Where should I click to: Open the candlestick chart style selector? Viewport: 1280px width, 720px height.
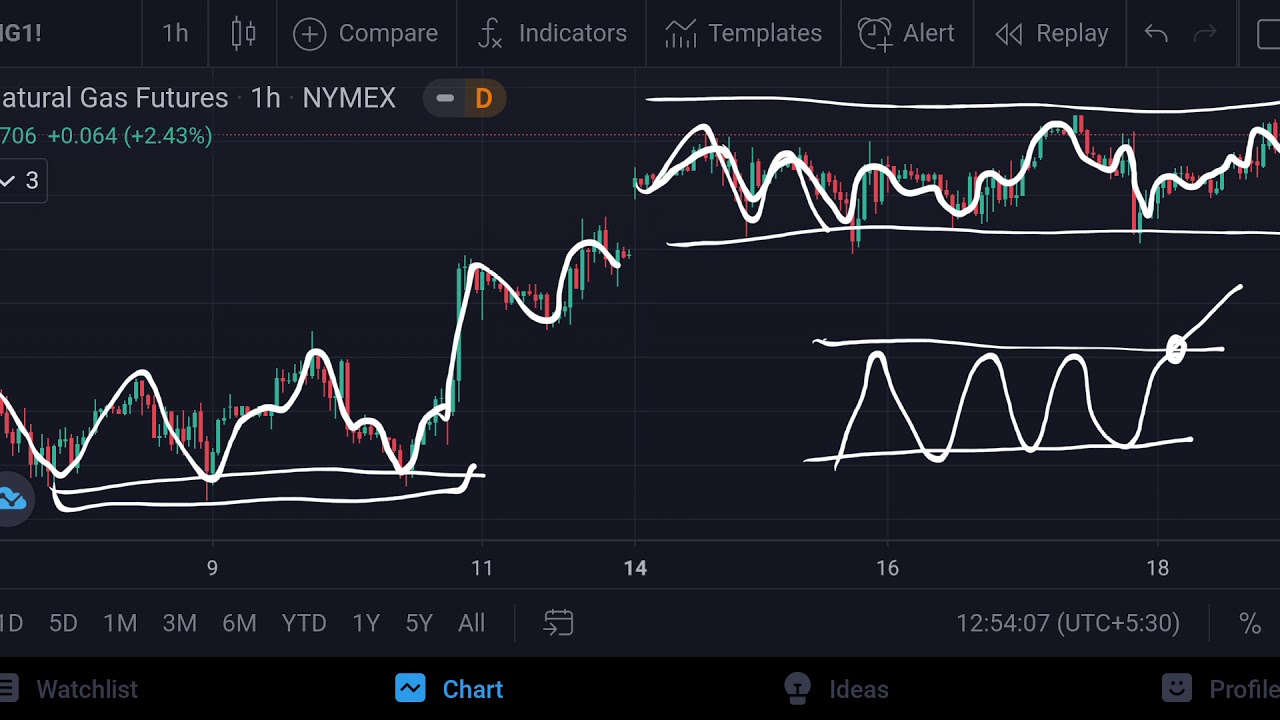[244, 33]
